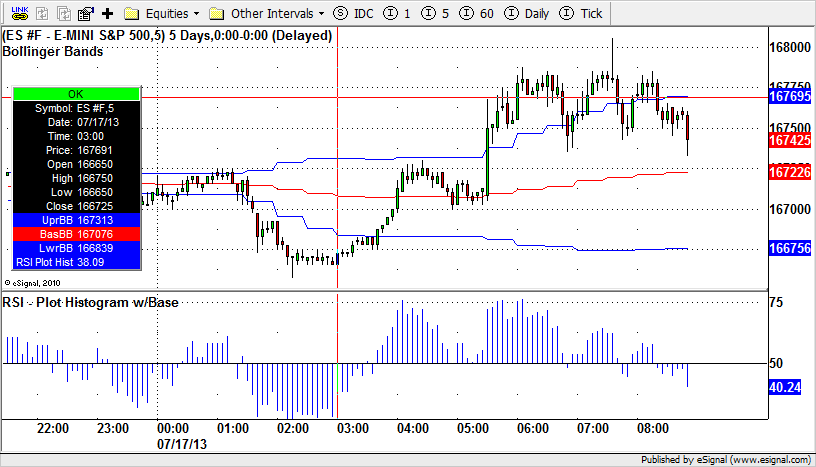Click the red 167425 last price marker
816x467 pixels.
(x=789, y=140)
